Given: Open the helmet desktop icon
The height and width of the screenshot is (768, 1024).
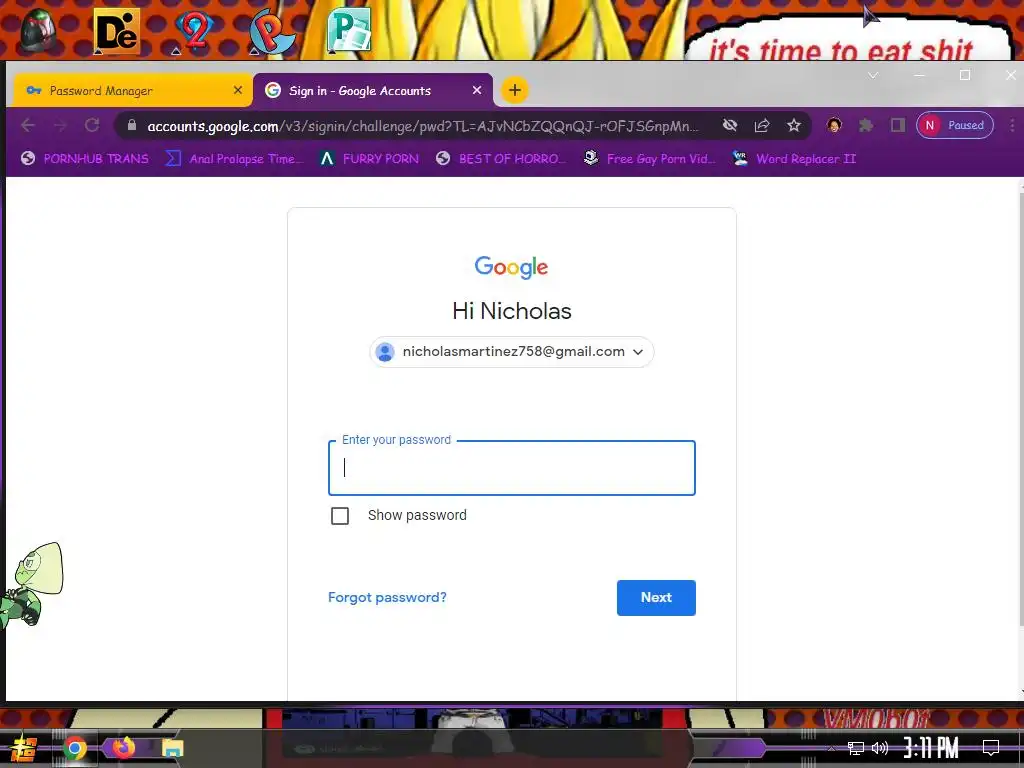Looking at the screenshot, I should click(38, 29).
